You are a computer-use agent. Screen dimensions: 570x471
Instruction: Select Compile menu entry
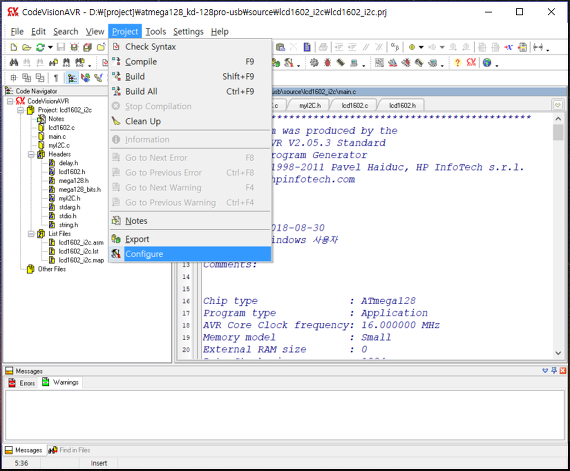[190, 61]
